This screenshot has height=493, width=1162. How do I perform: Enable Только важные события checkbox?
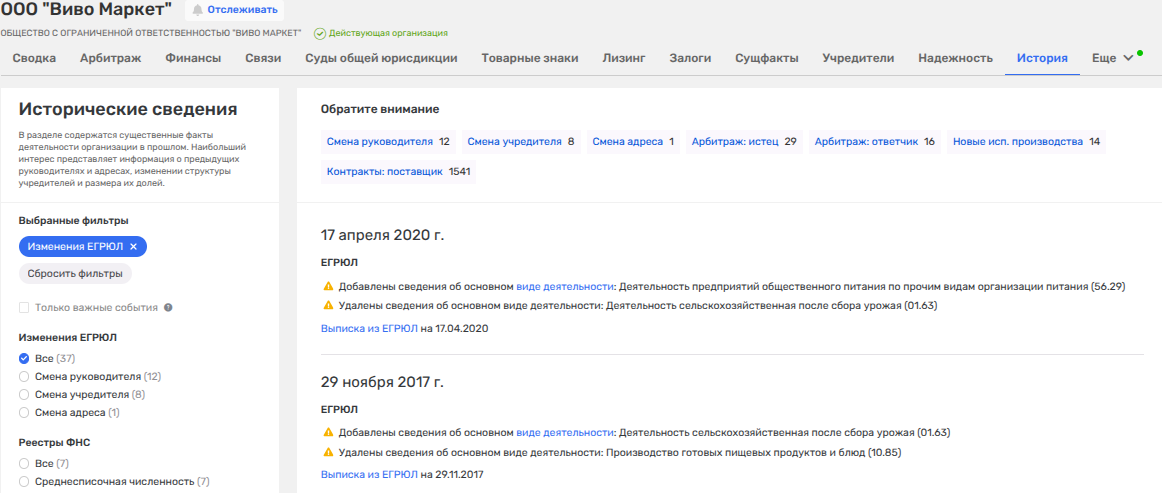point(25,308)
